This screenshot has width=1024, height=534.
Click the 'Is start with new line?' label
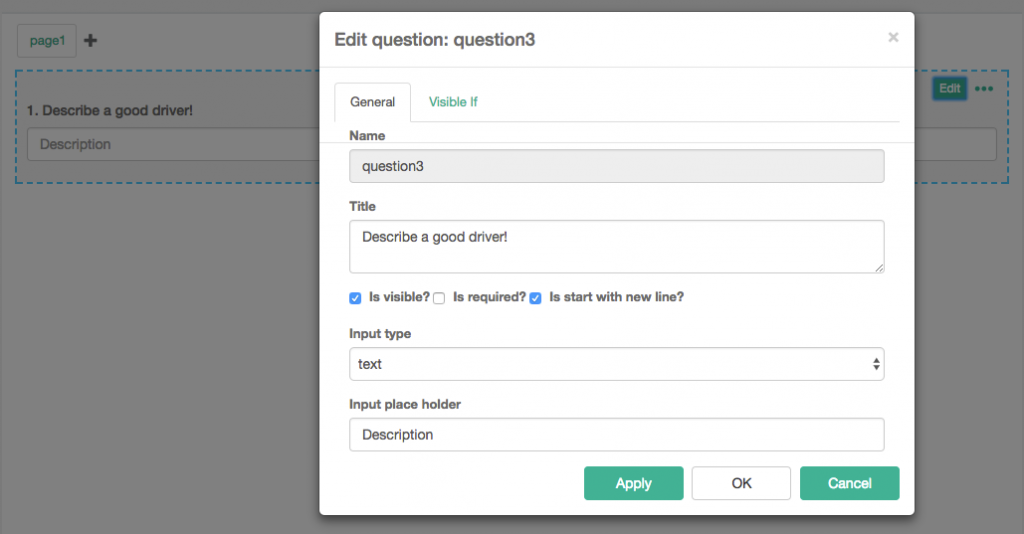616,297
